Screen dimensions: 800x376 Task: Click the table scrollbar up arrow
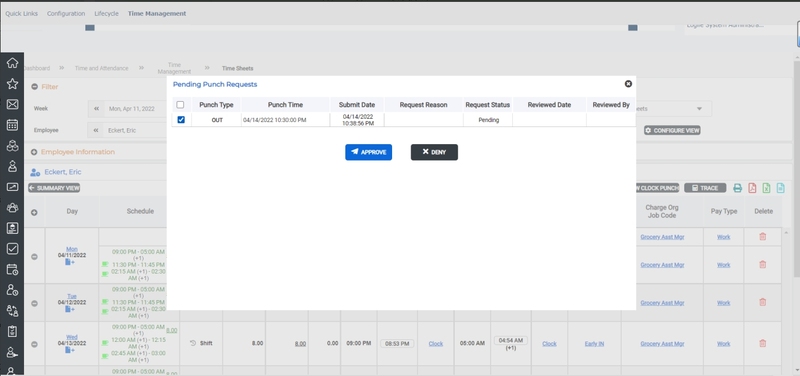tap(787, 232)
